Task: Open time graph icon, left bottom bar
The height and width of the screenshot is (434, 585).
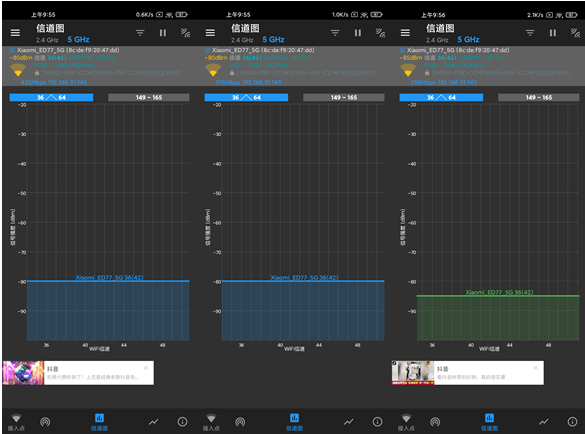Action: tap(154, 422)
